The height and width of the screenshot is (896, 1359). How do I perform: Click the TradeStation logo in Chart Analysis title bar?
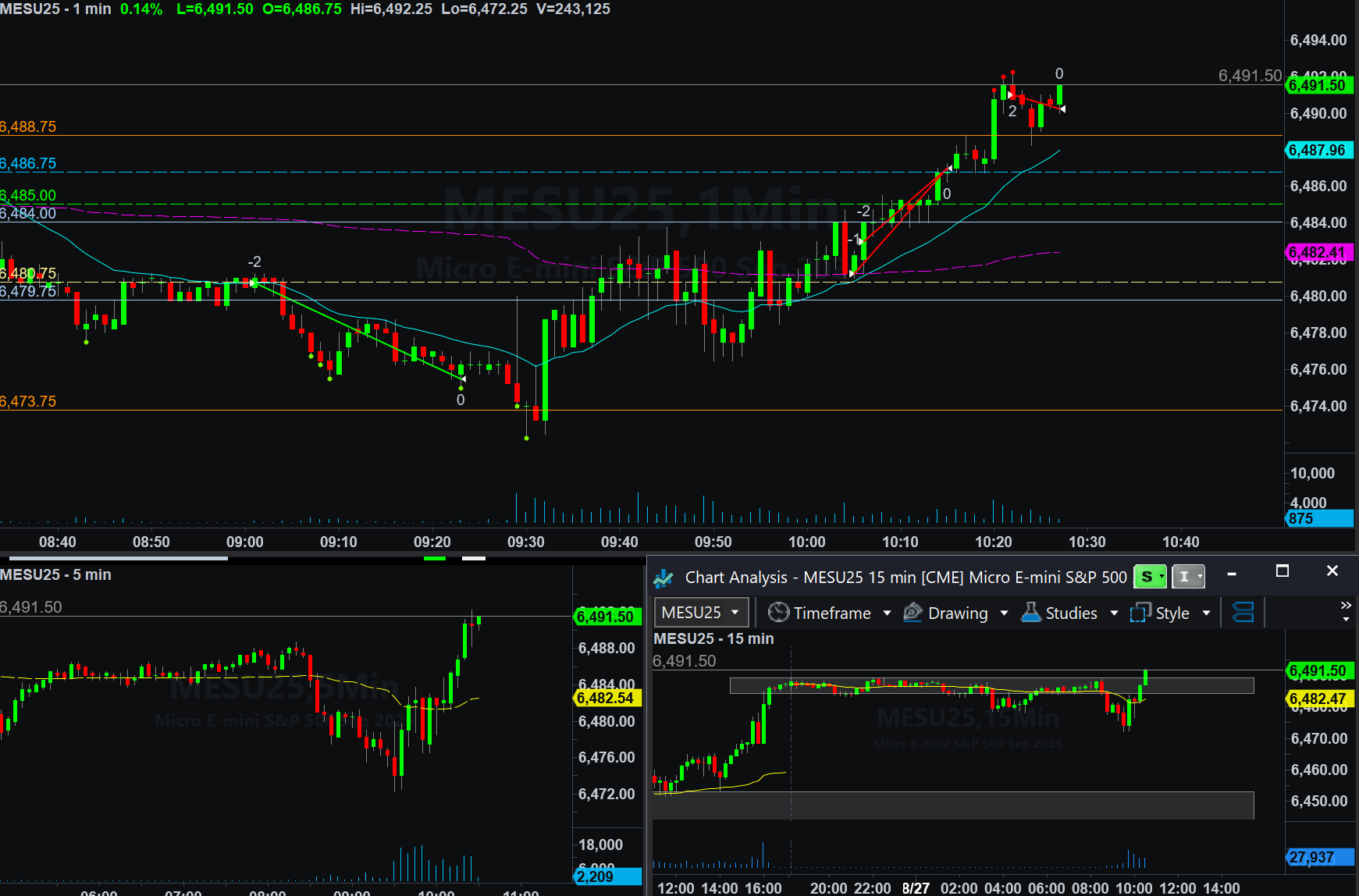[663, 578]
